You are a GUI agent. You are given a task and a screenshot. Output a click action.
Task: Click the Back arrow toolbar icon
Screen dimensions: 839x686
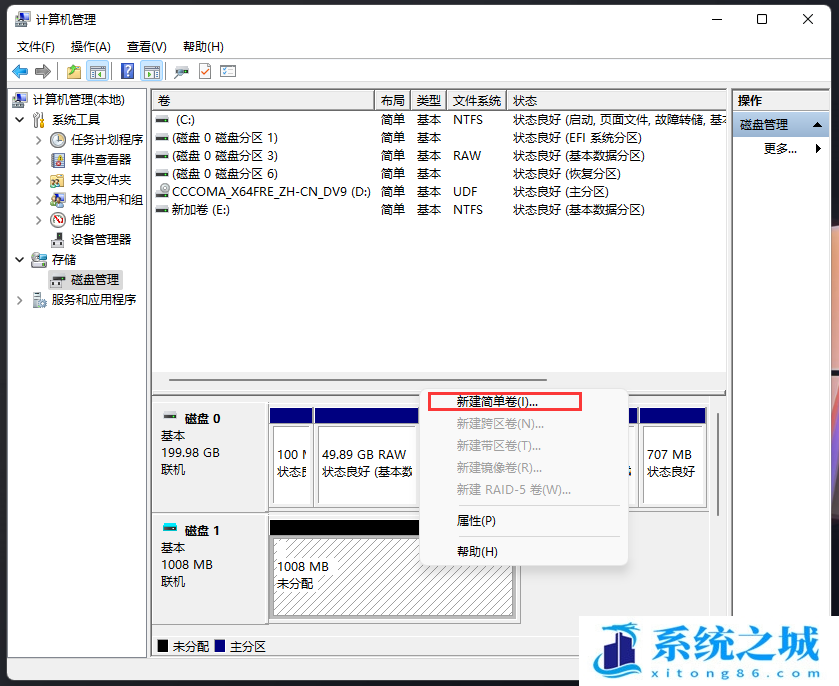click(x=20, y=71)
